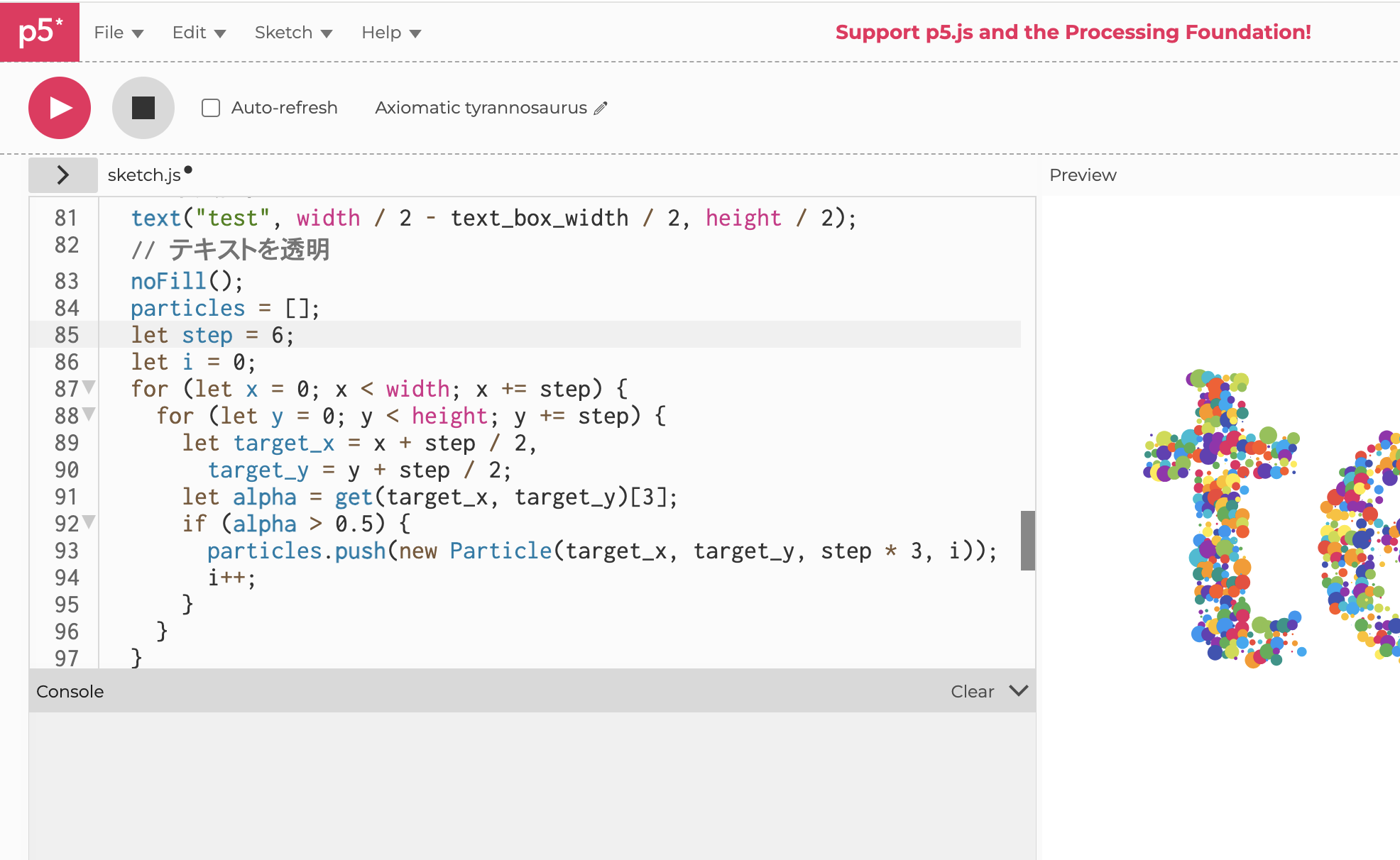Run the sketch with the play button
This screenshot has height=860, width=1400.
point(59,107)
